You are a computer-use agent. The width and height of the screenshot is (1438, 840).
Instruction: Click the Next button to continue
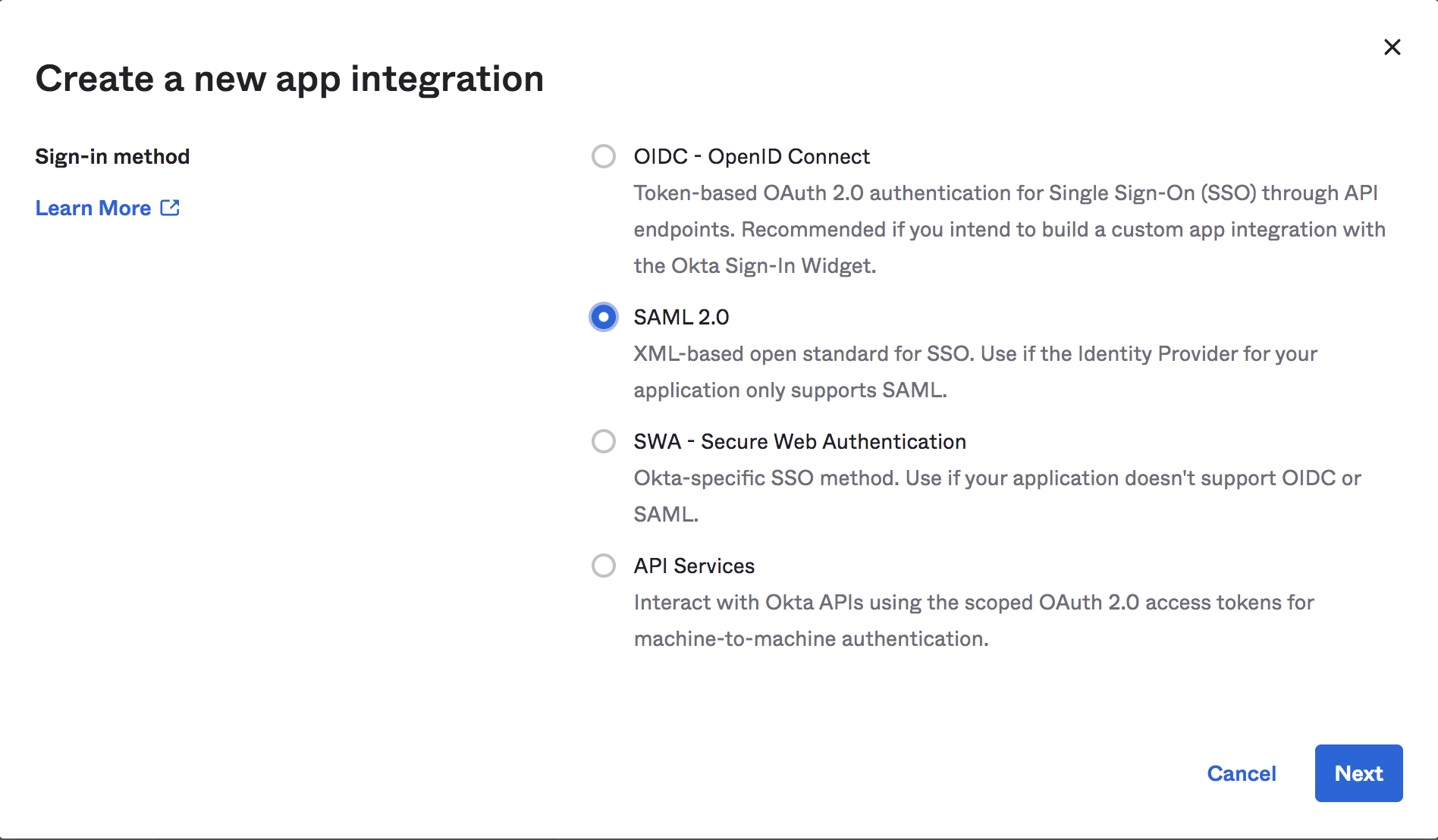pos(1358,773)
